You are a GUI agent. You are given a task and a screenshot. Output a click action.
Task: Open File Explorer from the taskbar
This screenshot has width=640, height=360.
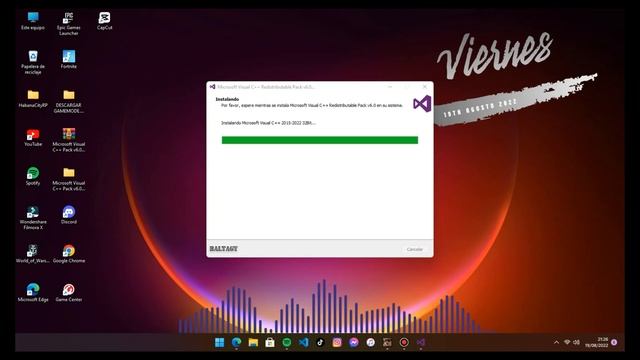(x=253, y=342)
